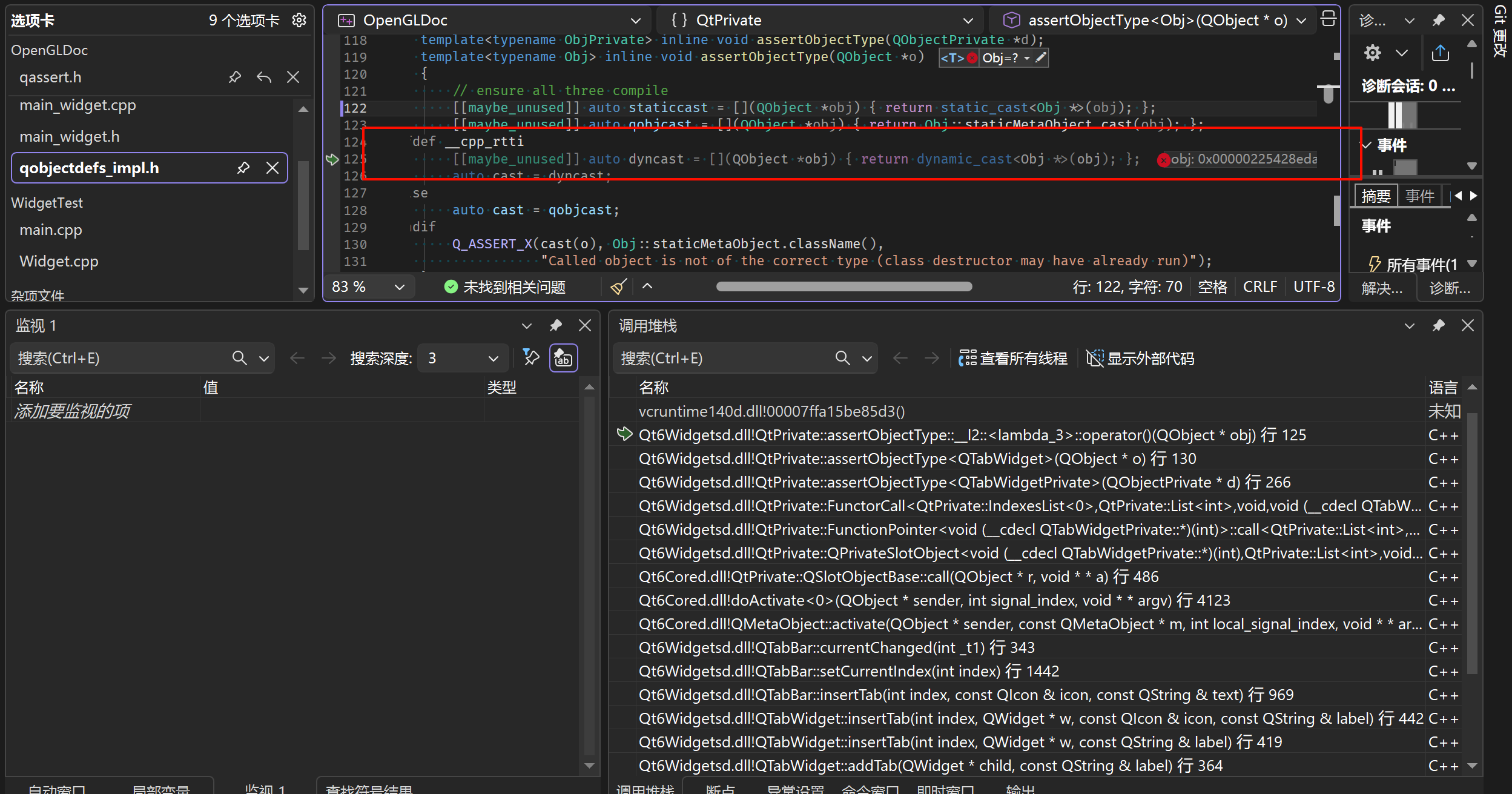The image size is (1512, 794).
Task: Click View All Threads icon in call stack
Action: tap(968, 358)
